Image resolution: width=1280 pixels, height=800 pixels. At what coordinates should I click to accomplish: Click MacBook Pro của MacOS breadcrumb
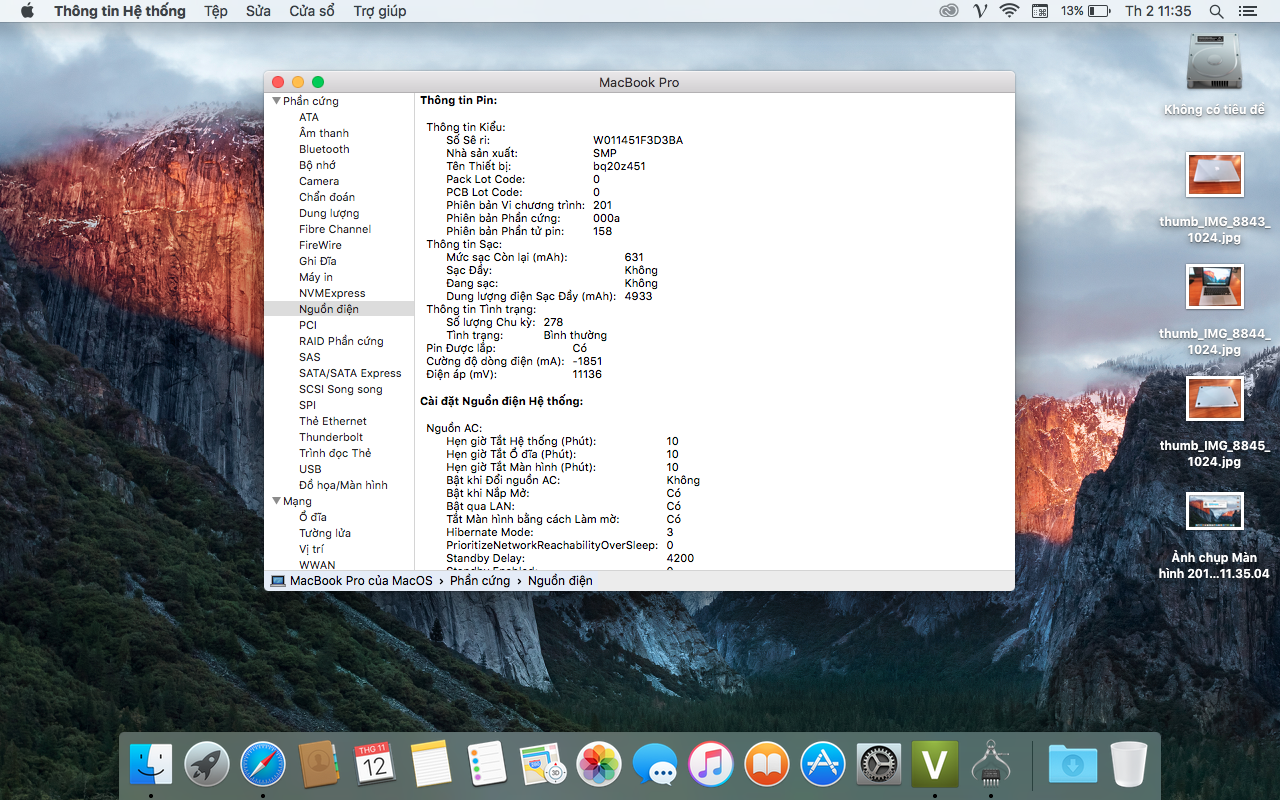[360, 581]
